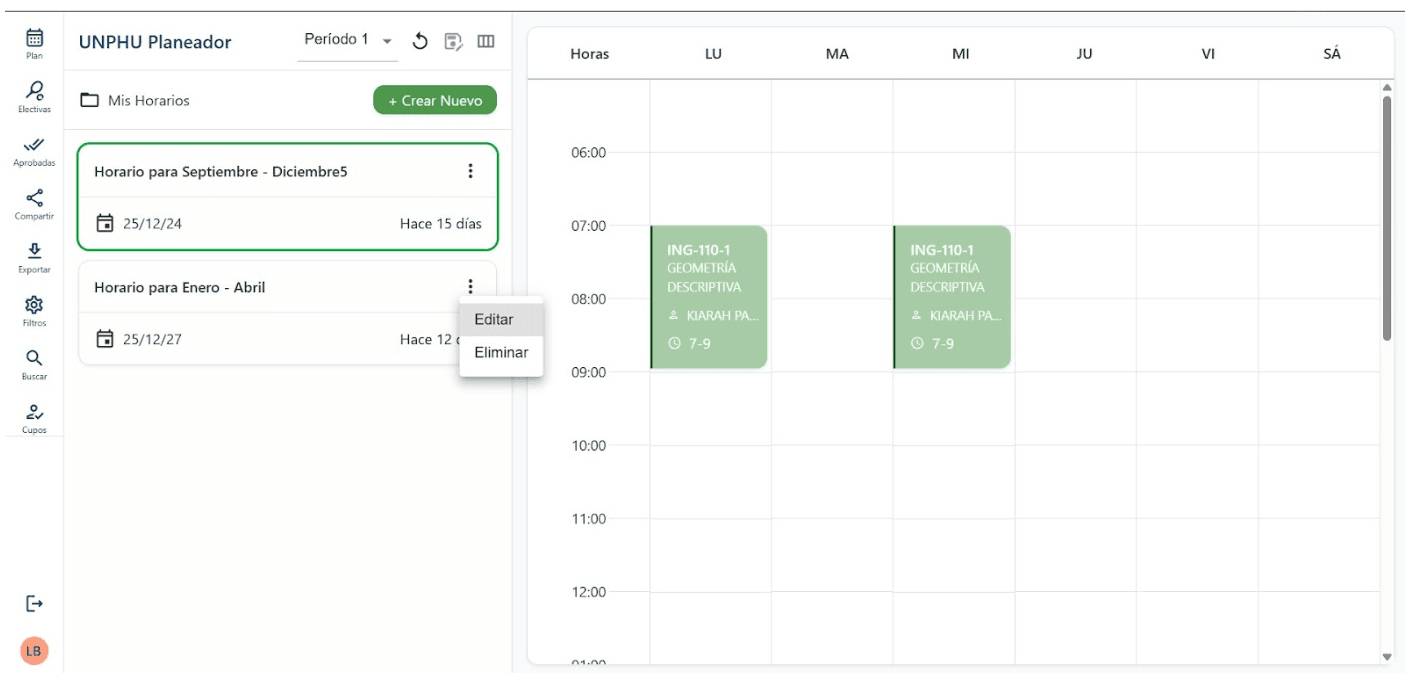This screenshot has width=1405, height=673.
Task: Open the ING-110-1 class block on Monday
Action: [709, 297]
